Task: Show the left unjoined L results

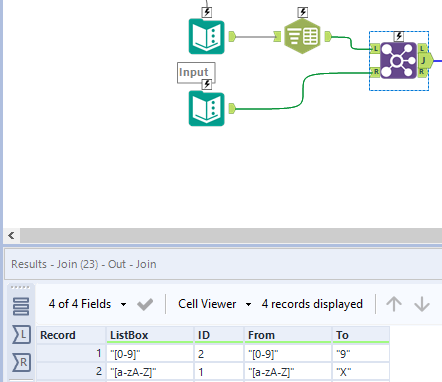Action: point(22,334)
